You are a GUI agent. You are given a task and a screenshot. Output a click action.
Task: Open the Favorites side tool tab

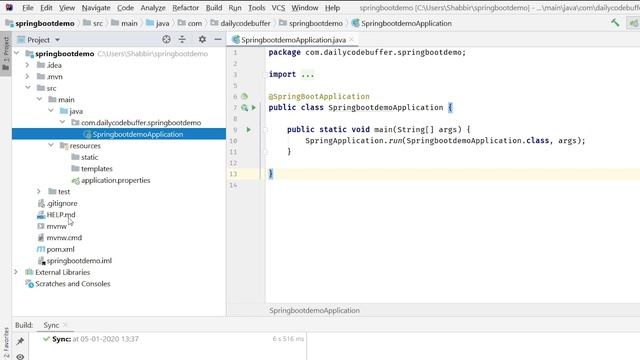(x=6, y=343)
